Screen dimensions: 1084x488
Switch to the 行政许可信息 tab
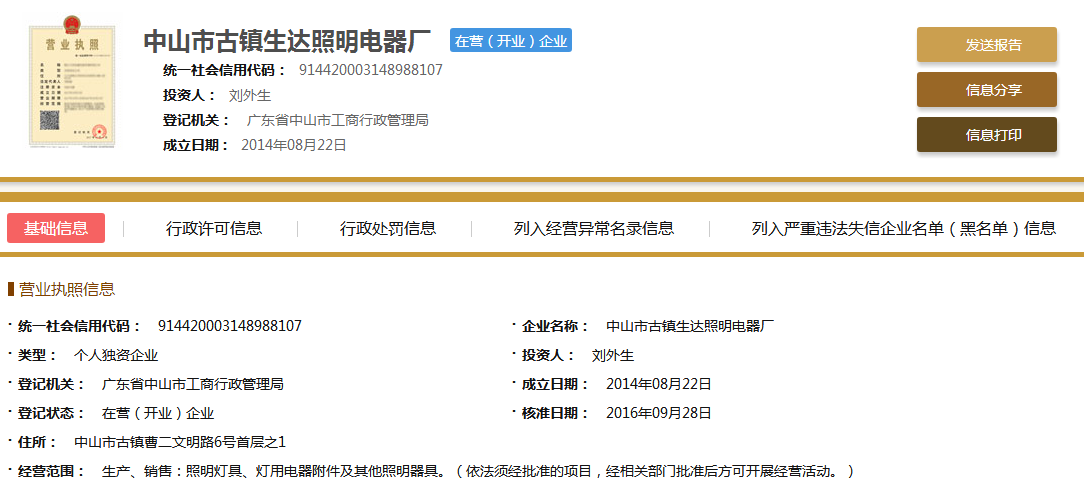tap(214, 228)
